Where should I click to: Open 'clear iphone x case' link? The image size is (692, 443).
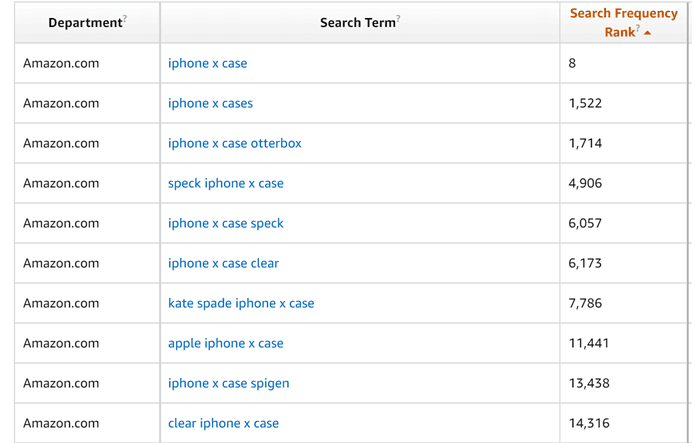(223, 423)
